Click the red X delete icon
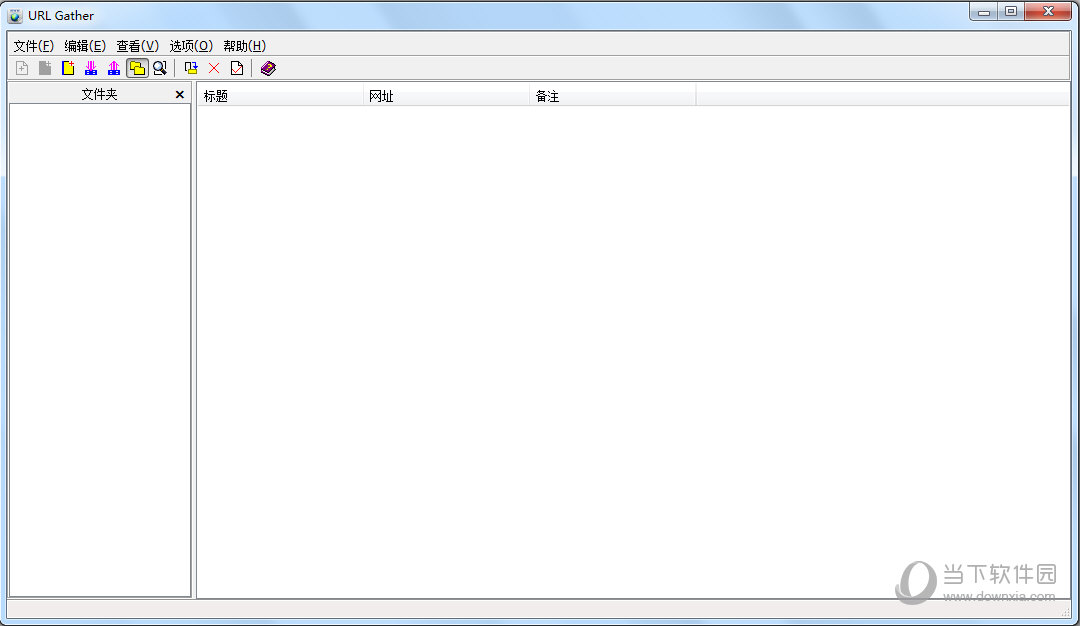The width and height of the screenshot is (1080, 626). tap(214, 68)
